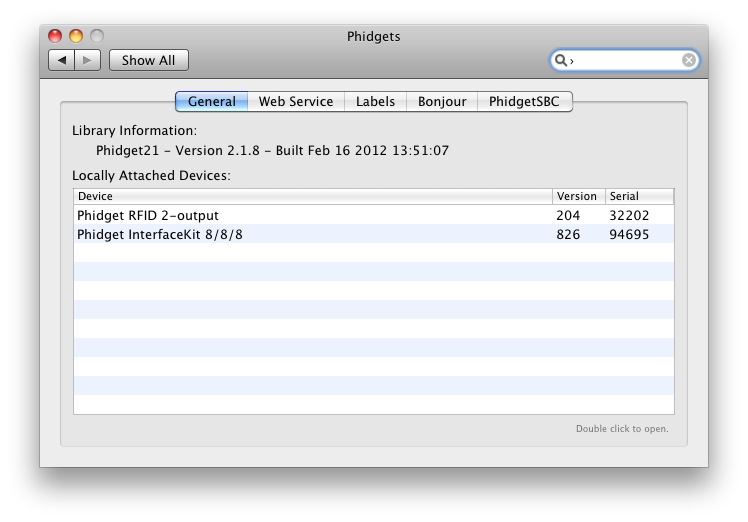Click the Show All button
The image size is (748, 522).
point(148,60)
